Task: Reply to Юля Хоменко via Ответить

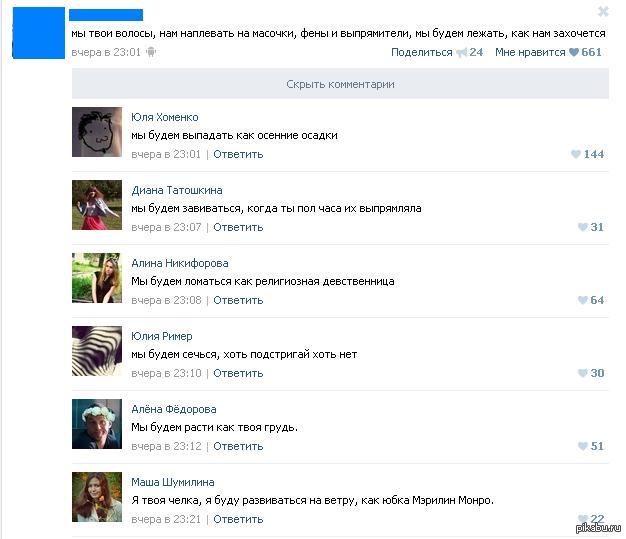Action: (238, 154)
